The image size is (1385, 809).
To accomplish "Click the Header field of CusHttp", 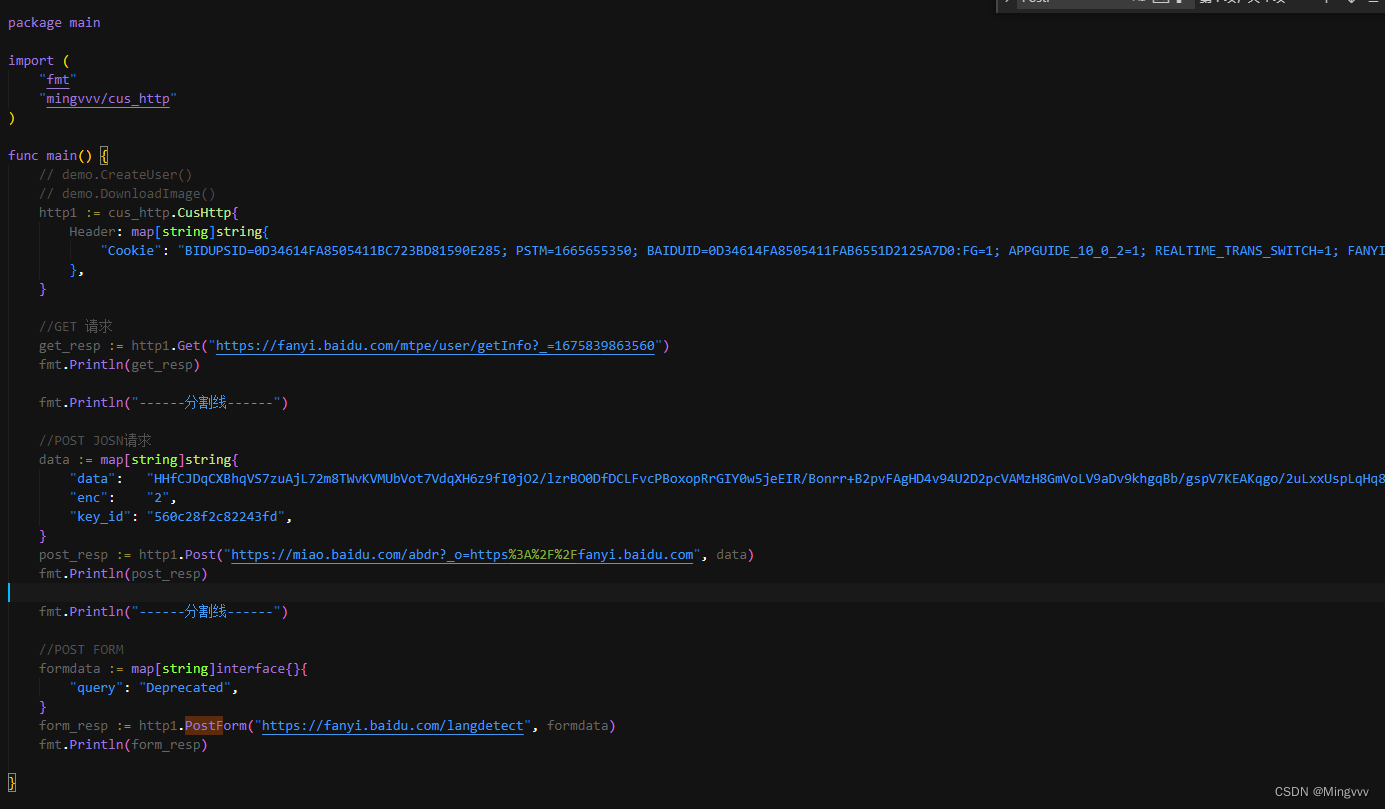I will 93,232.
